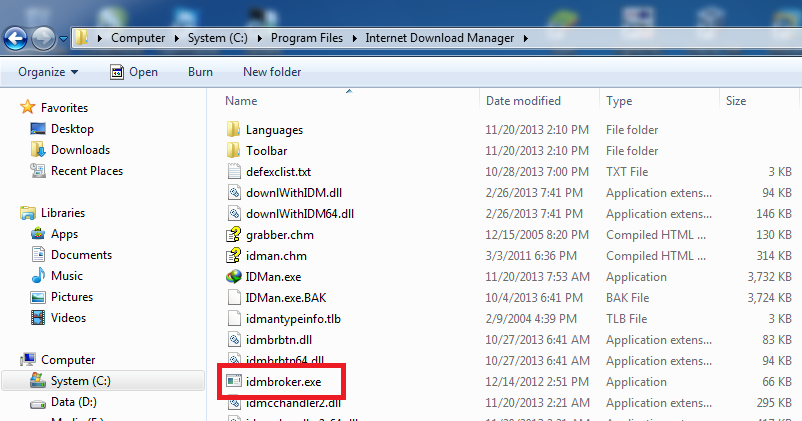The image size is (802, 421).
Task: Open the recent locations dropdown arrow
Action: 63,38
